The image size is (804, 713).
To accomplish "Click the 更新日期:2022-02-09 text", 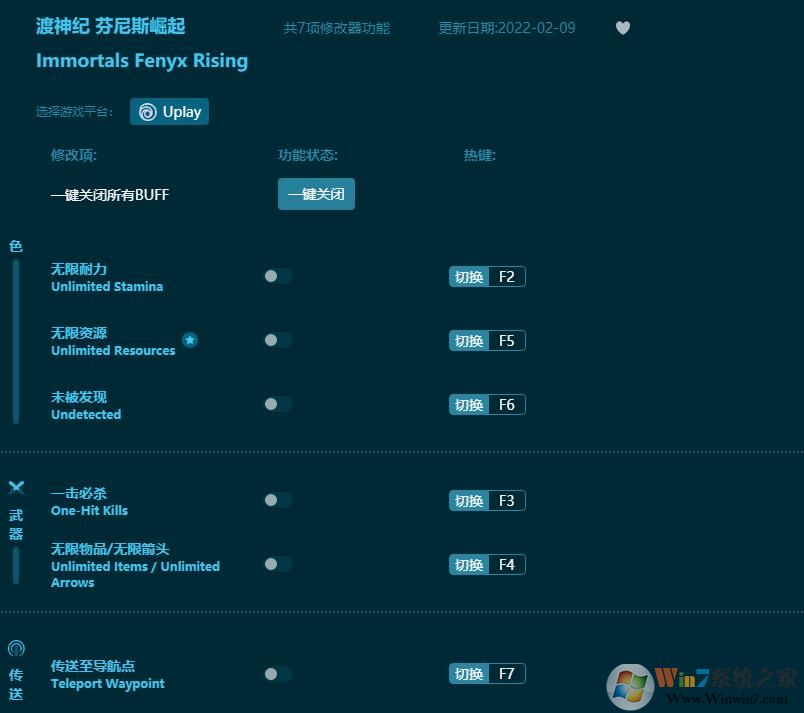I will [x=507, y=28].
